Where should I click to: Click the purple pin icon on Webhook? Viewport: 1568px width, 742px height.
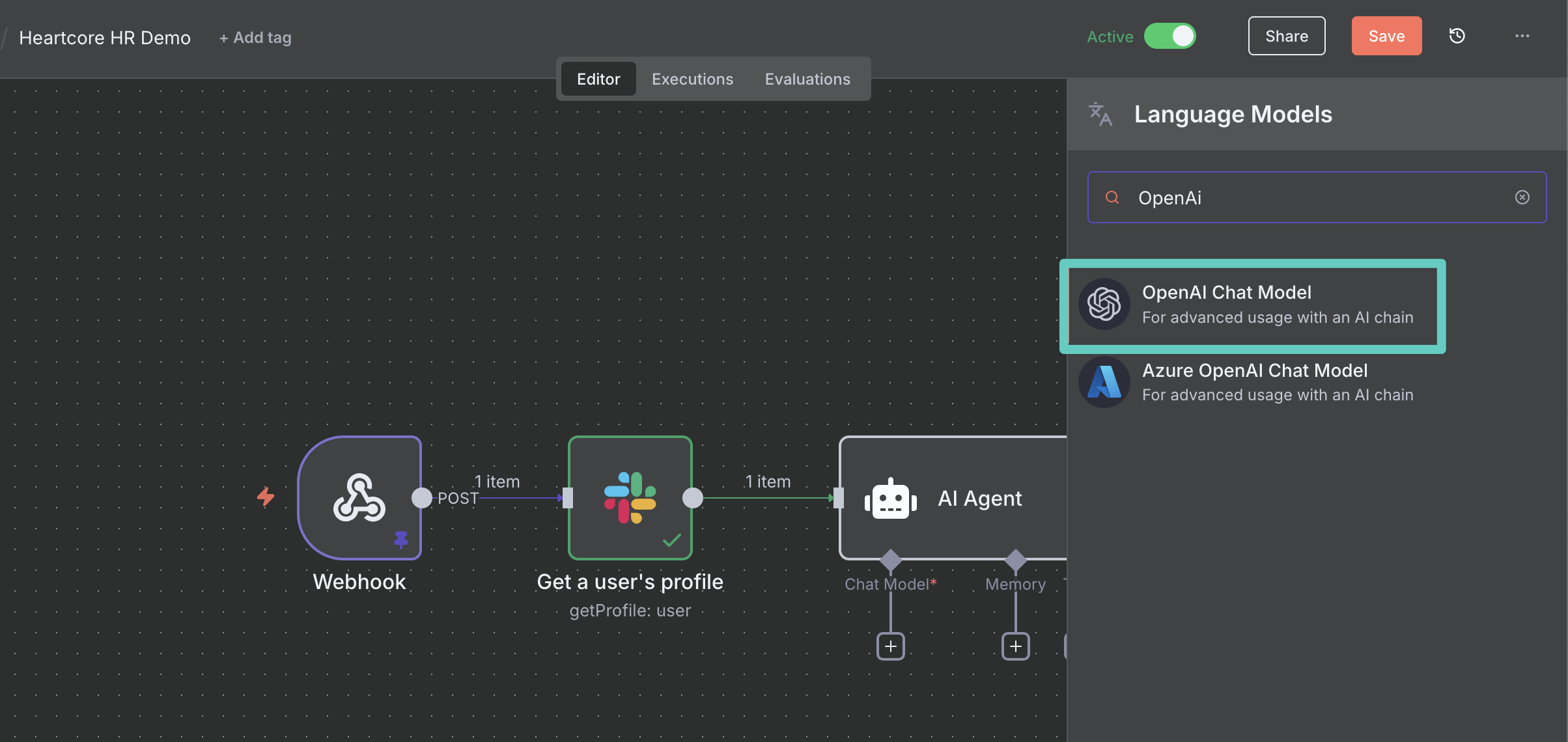click(401, 539)
